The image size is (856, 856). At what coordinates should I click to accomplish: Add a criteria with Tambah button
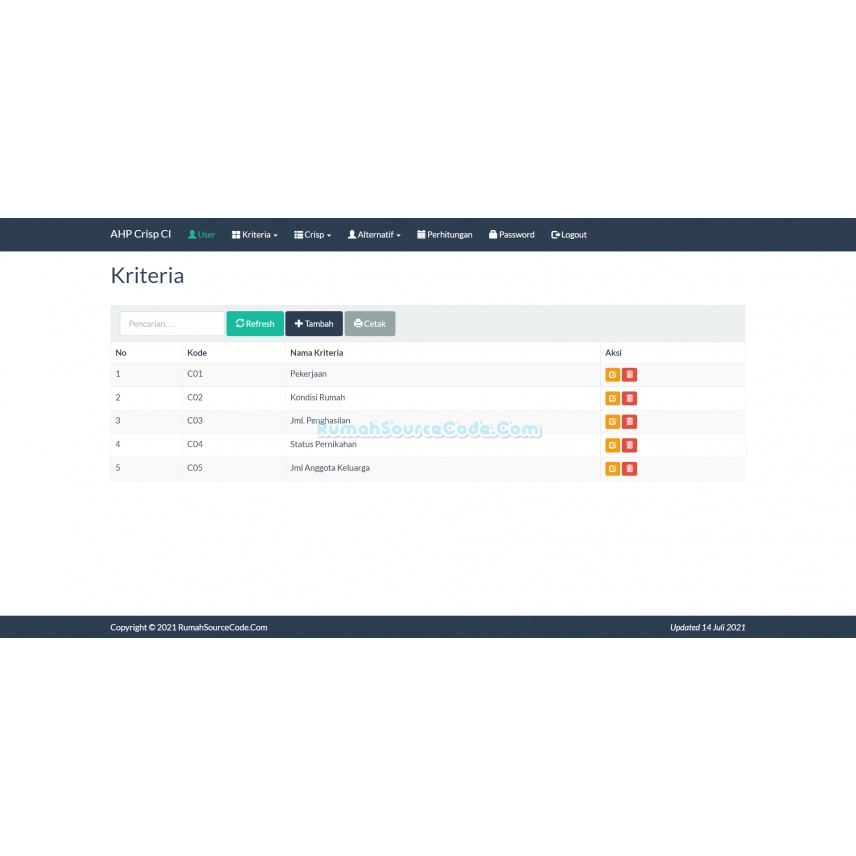pos(314,324)
